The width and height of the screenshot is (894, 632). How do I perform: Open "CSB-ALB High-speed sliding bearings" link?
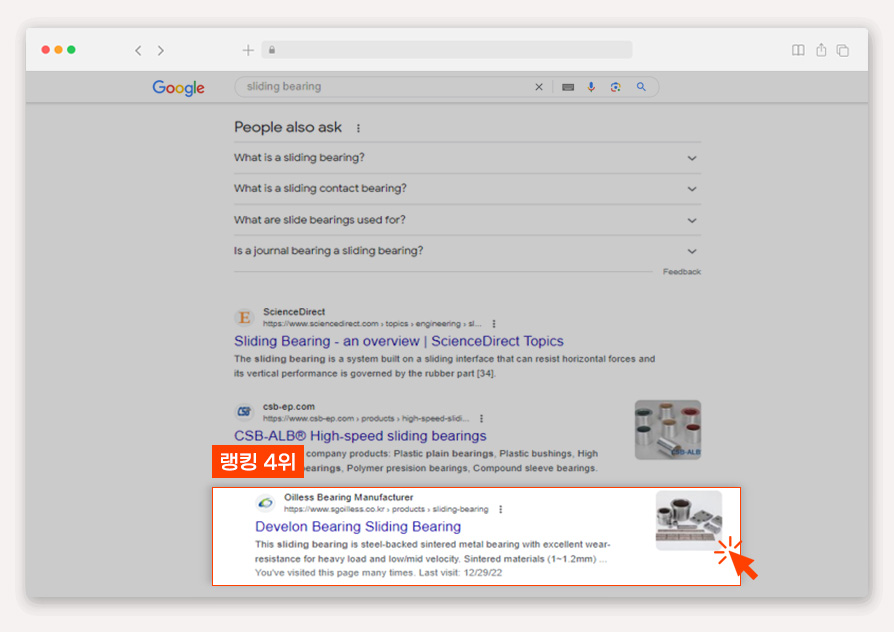pyautogui.click(x=360, y=436)
